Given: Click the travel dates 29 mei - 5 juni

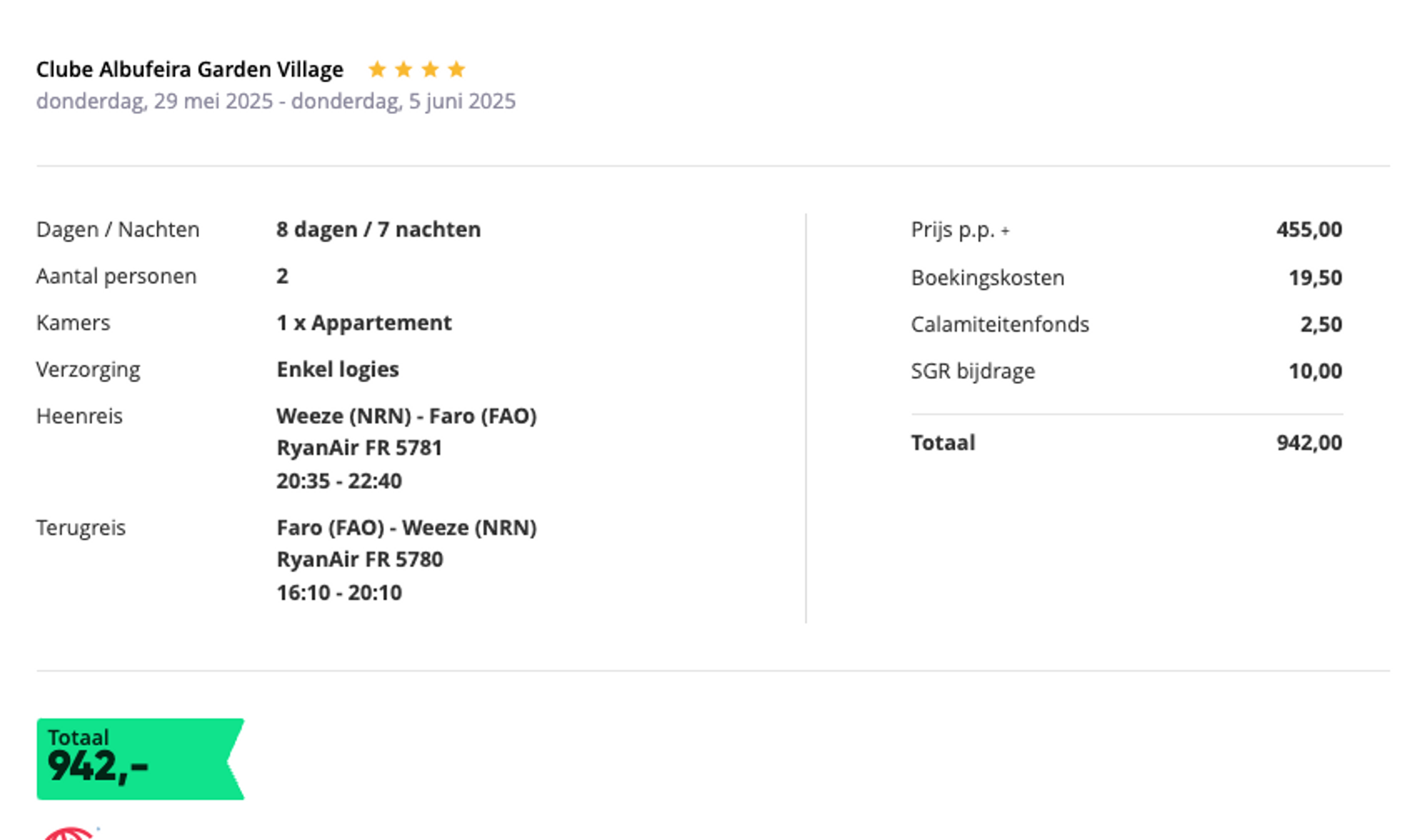Looking at the screenshot, I should (x=276, y=101).
